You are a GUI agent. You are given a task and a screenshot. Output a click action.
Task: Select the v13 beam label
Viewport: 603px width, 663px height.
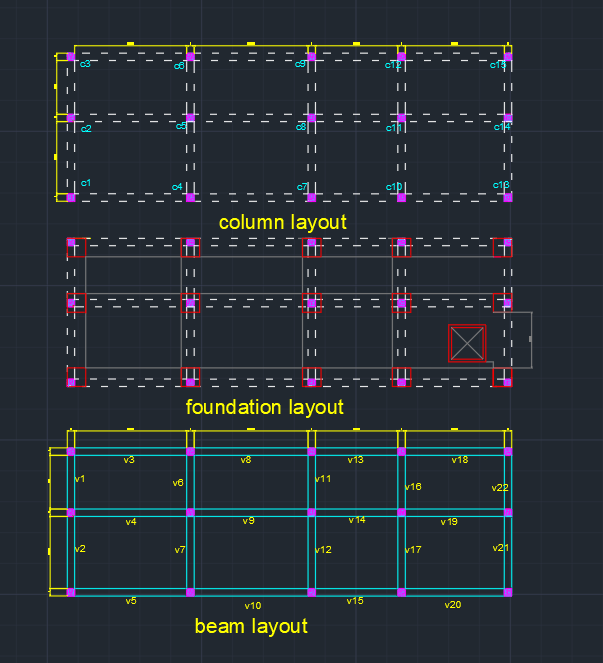tap(356, 460)
